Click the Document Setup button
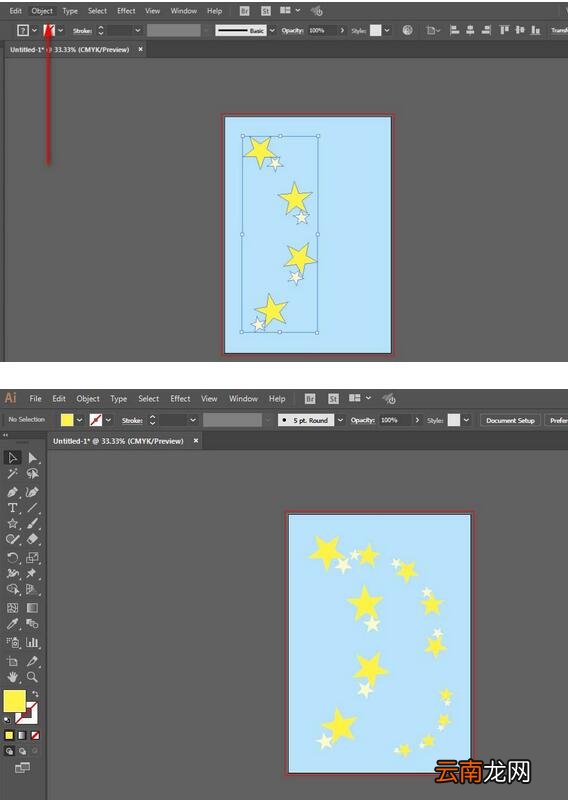 pos(510,420)
